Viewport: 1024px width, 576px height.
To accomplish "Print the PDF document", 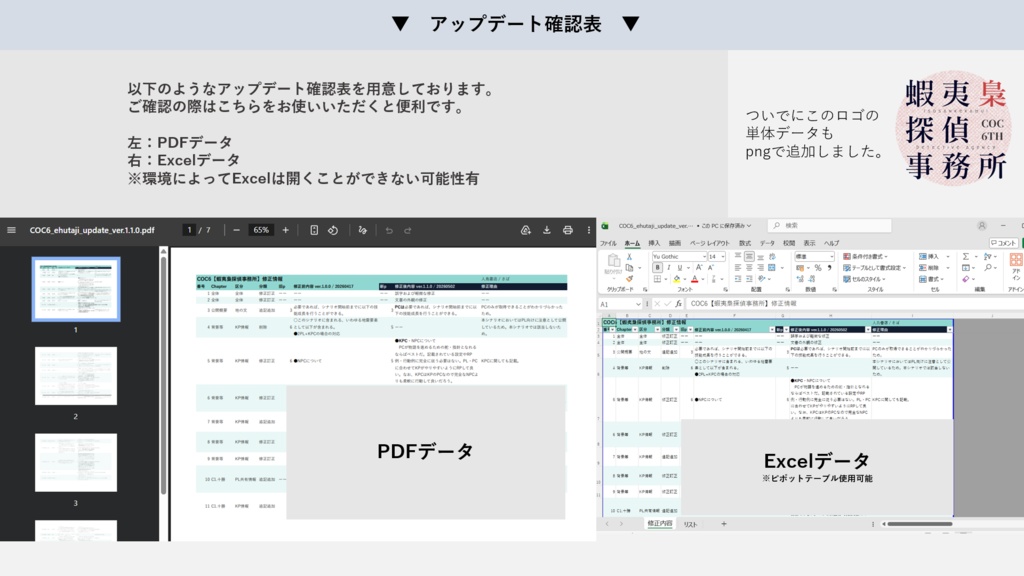I will [568, 230].
